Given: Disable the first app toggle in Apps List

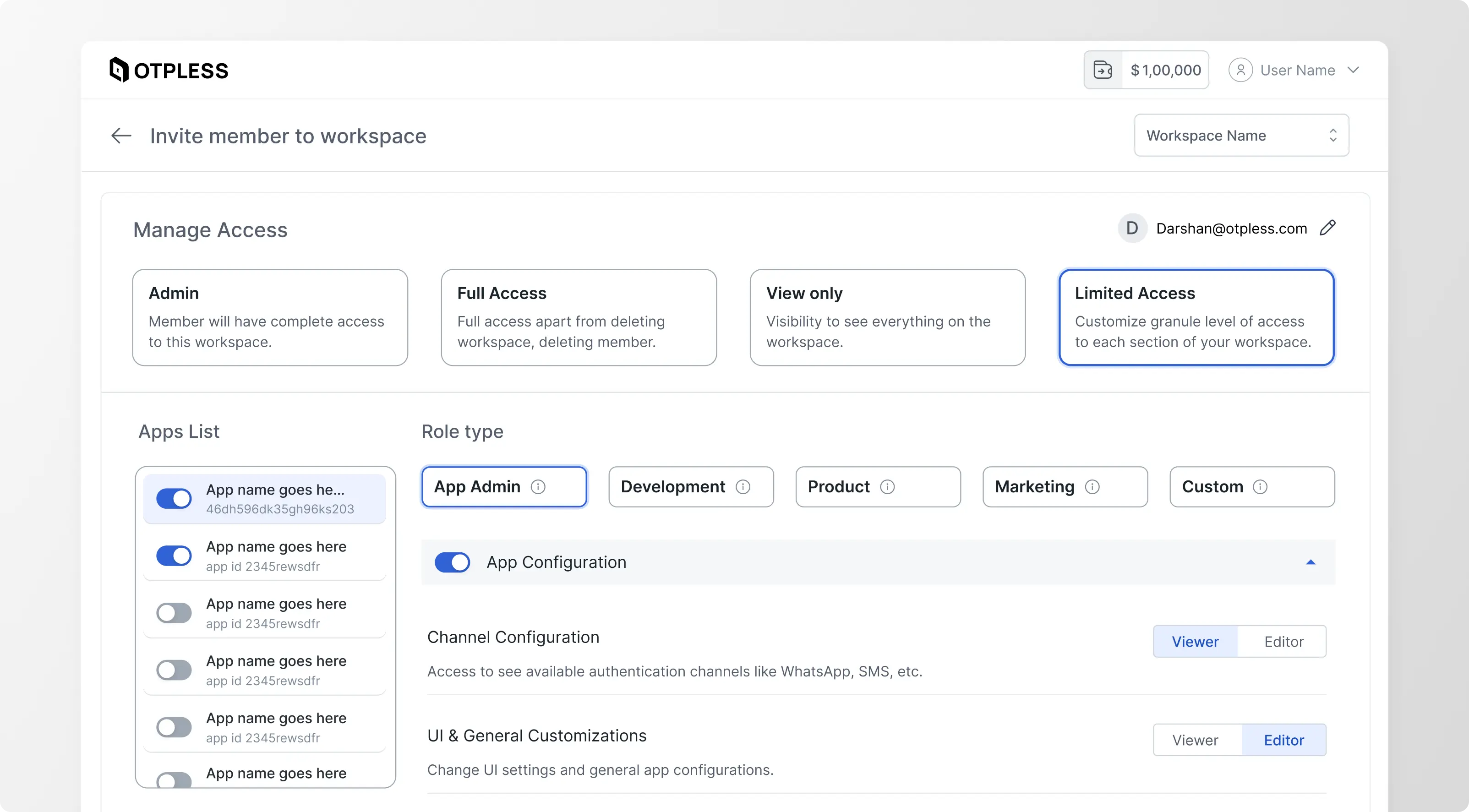Looking at the screenshot, I should 173,498.
